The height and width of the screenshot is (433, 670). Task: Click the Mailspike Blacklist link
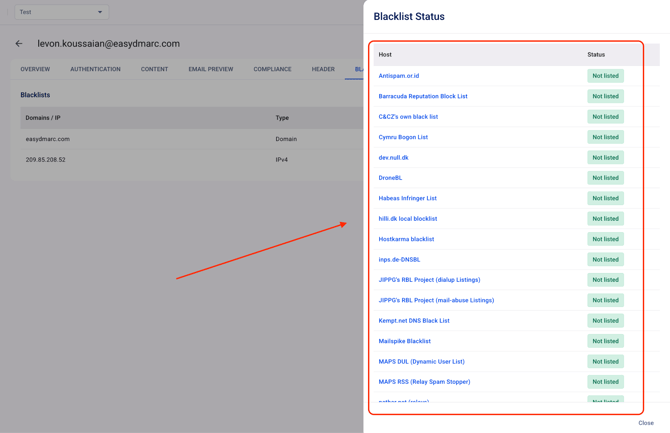tap(405, 341)
